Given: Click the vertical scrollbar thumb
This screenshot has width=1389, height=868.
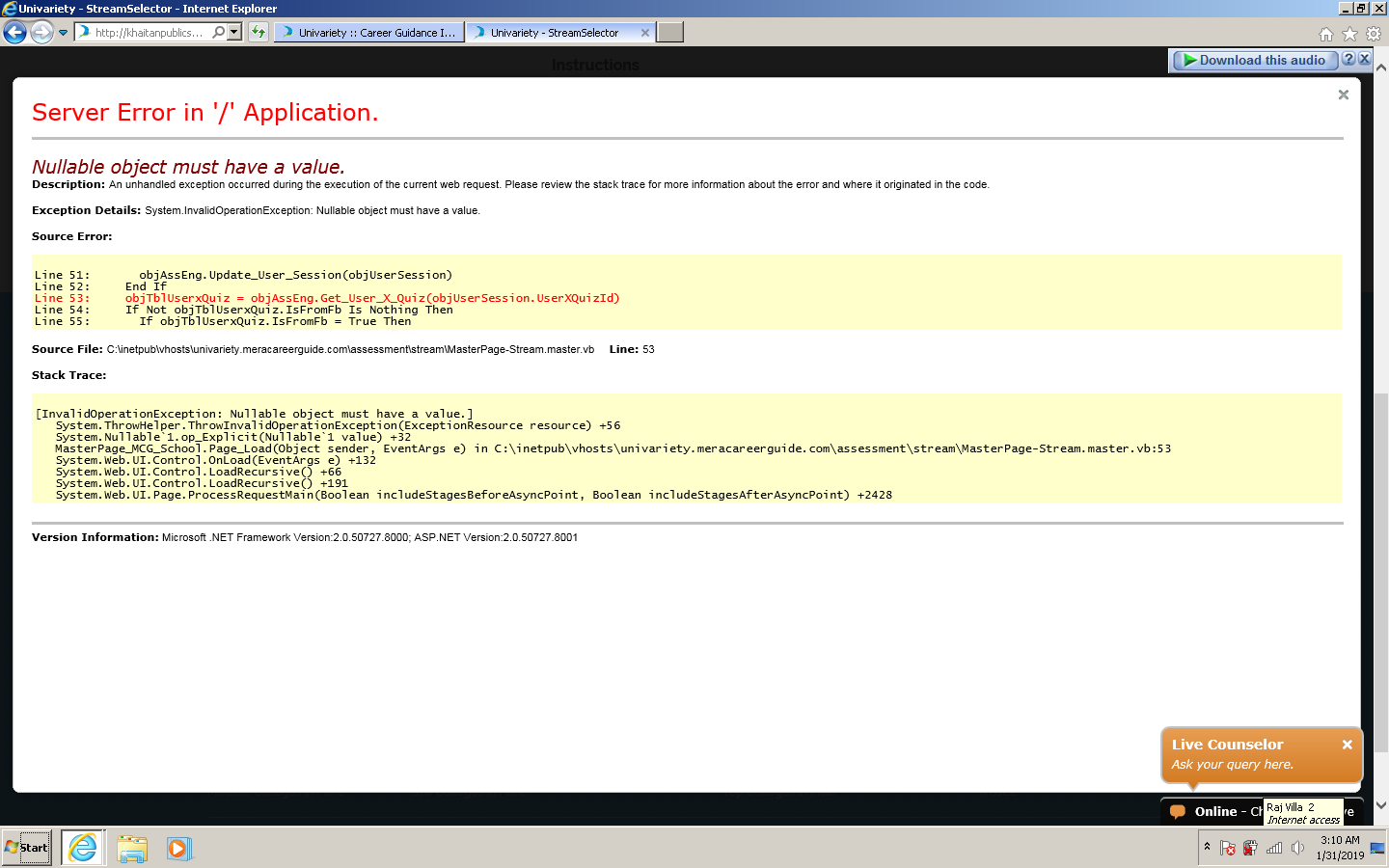Looking at the screenshot, I should pos(1381,573).
